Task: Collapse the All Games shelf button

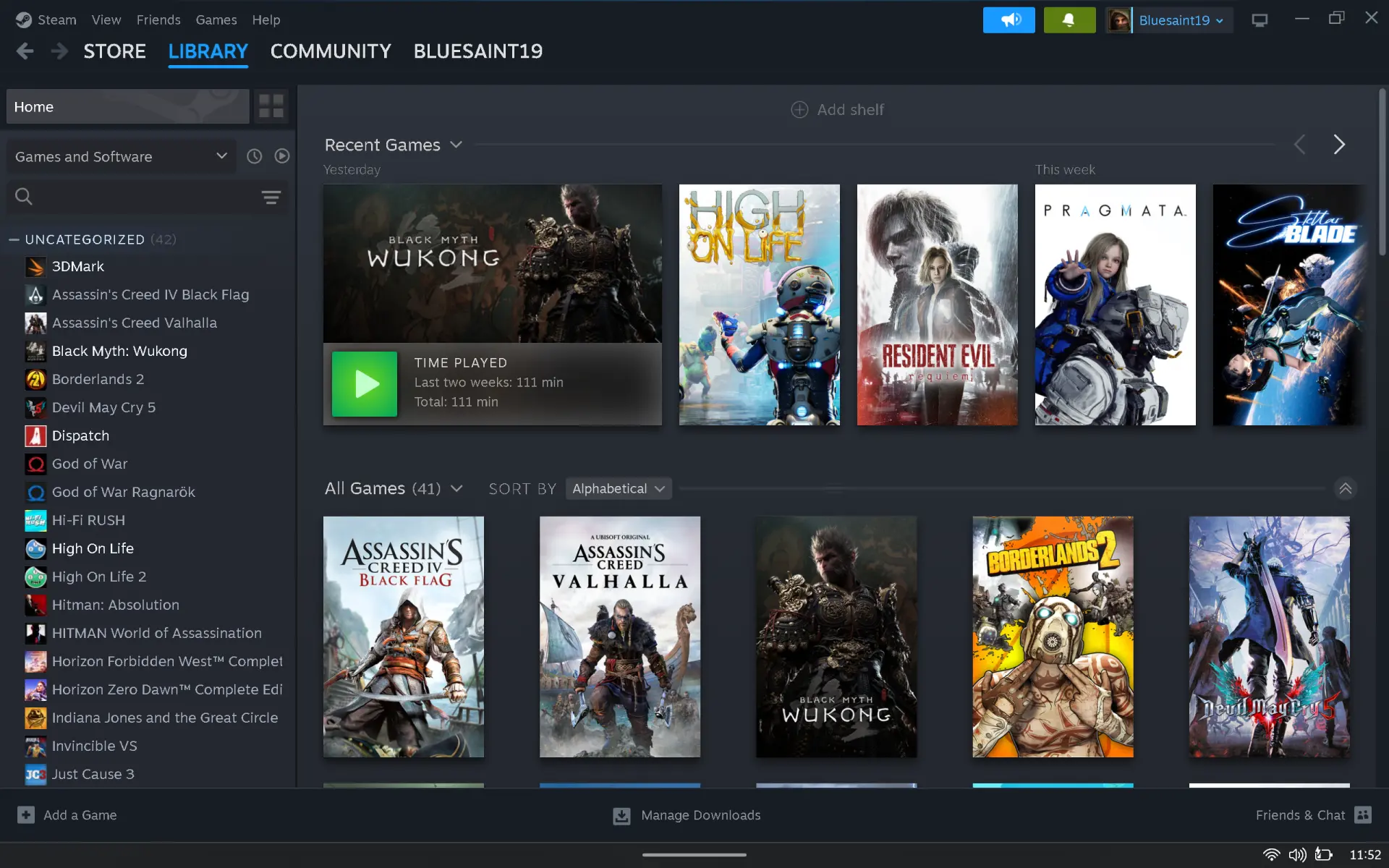Action: [x=1345, y=489]
